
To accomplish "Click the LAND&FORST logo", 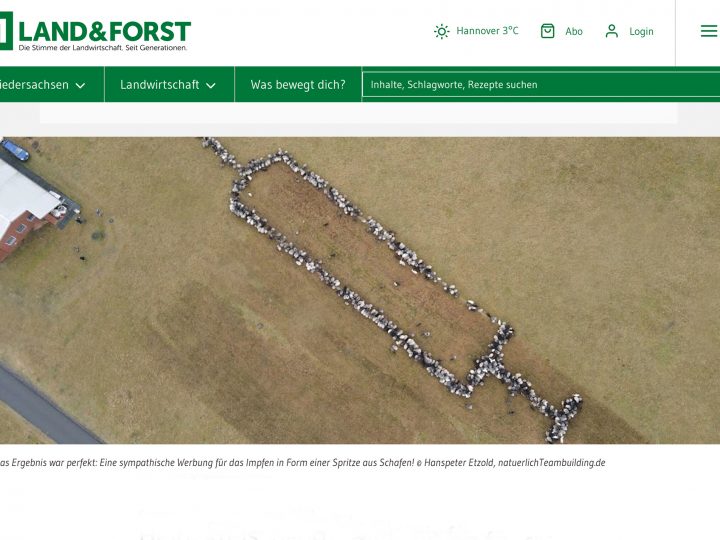I will (104, 30).
